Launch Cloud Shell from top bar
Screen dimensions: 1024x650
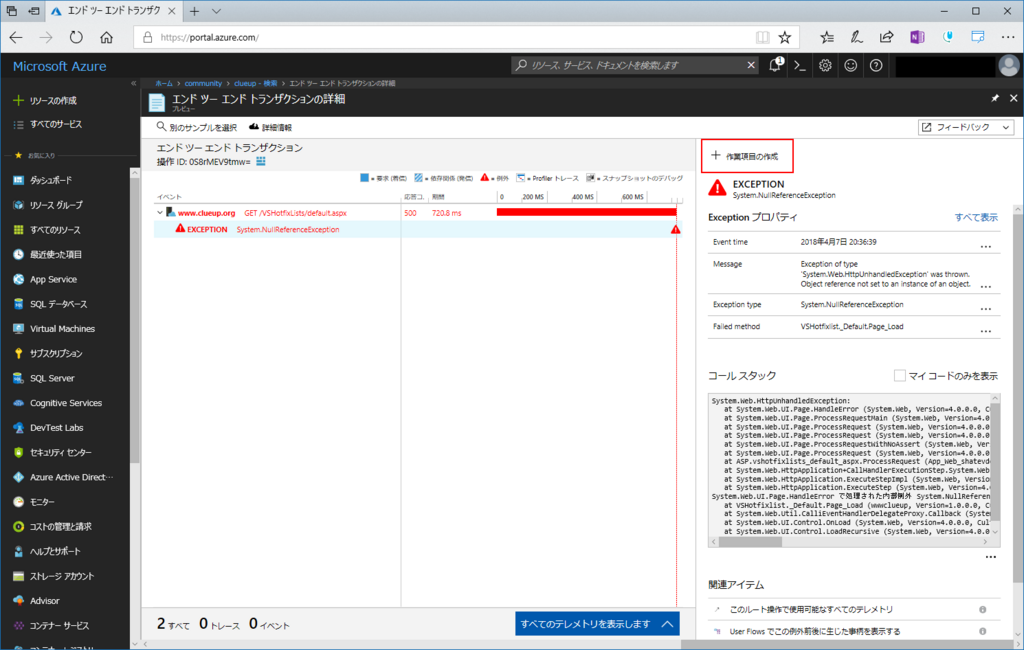800,65
